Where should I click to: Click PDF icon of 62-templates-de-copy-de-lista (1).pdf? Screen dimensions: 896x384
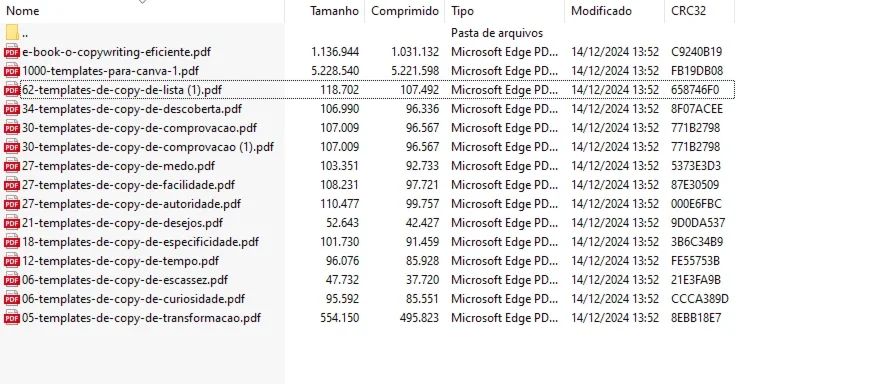tap(12, 90)
